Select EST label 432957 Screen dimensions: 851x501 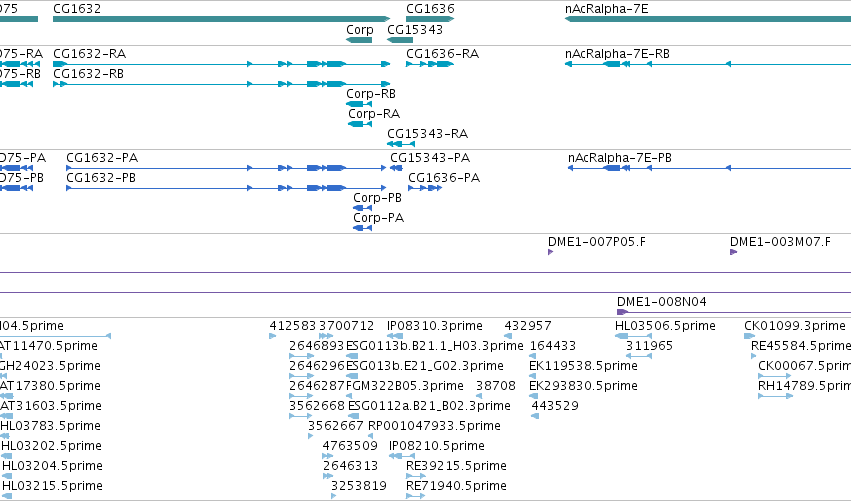pyautogui.click(x=528, y=326)
